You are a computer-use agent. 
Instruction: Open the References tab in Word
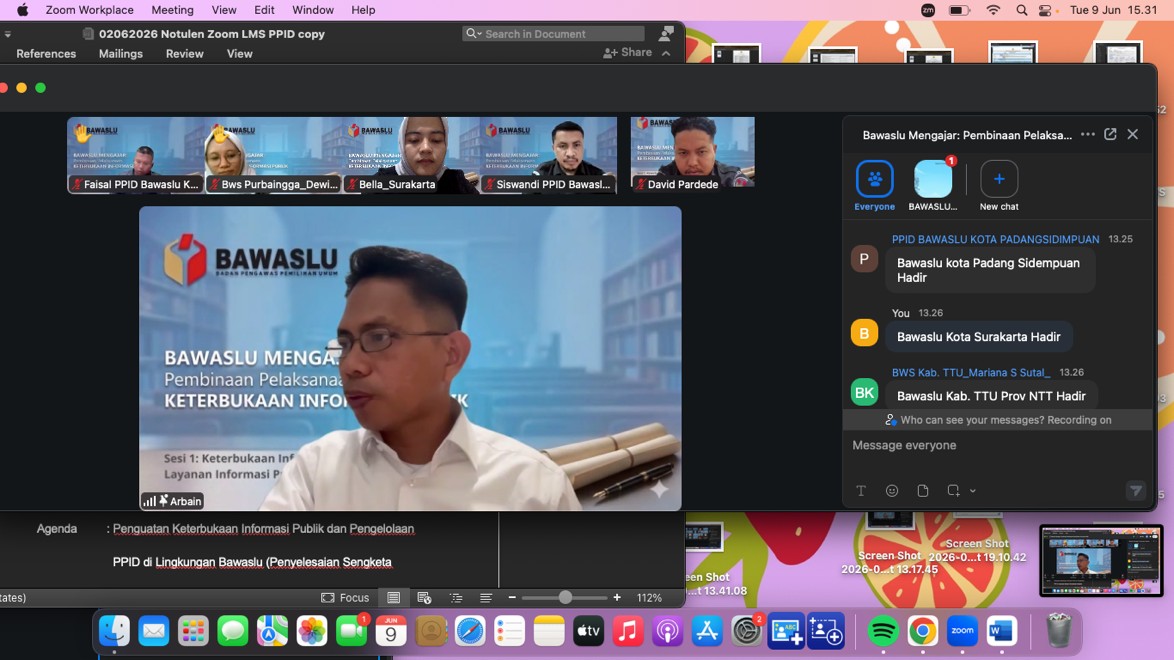tap(46, 54)
